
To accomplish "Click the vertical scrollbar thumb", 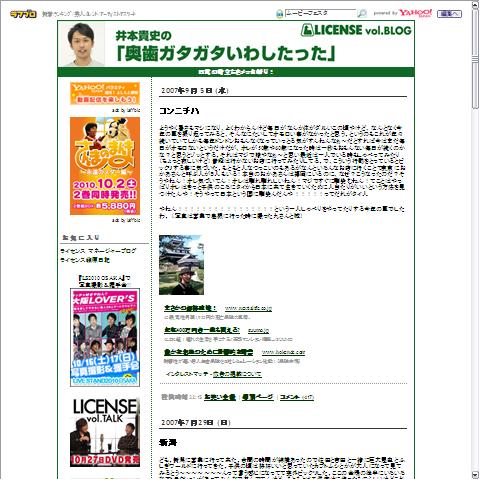I will [476, 58].
